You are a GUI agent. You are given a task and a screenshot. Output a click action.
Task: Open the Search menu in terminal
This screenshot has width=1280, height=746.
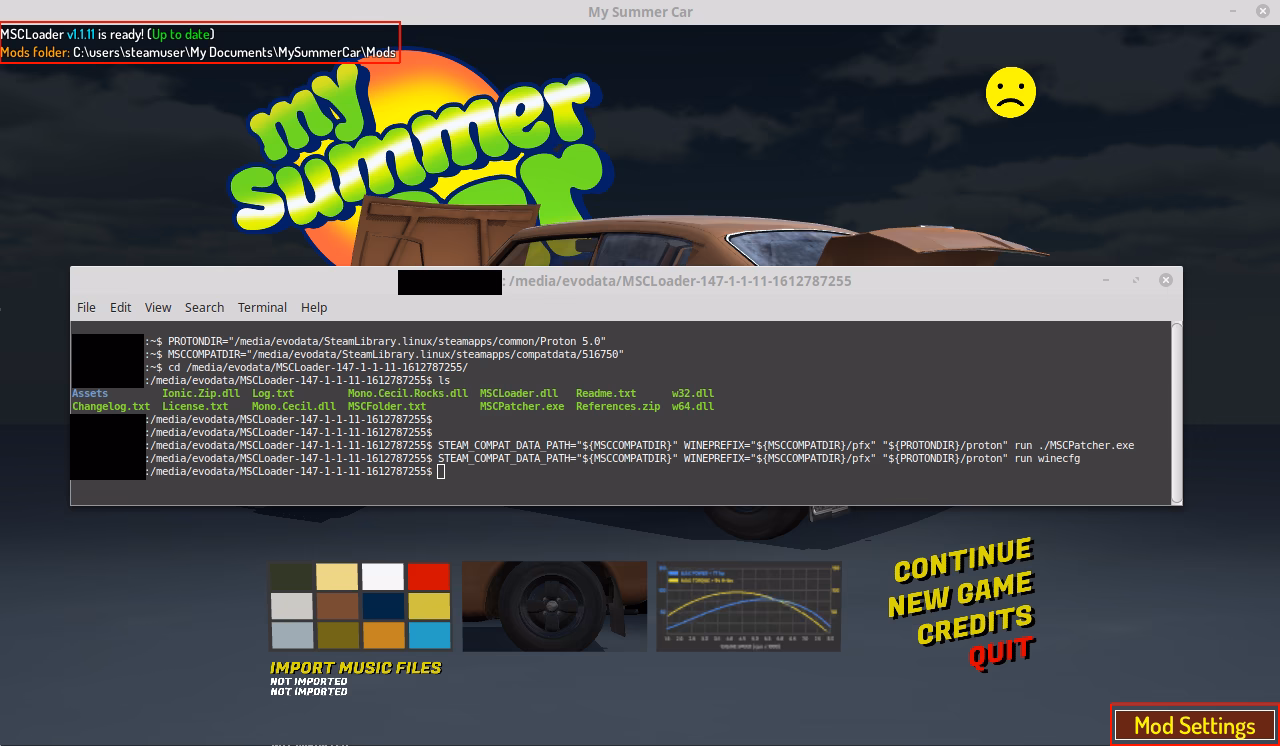click(204, 307)
